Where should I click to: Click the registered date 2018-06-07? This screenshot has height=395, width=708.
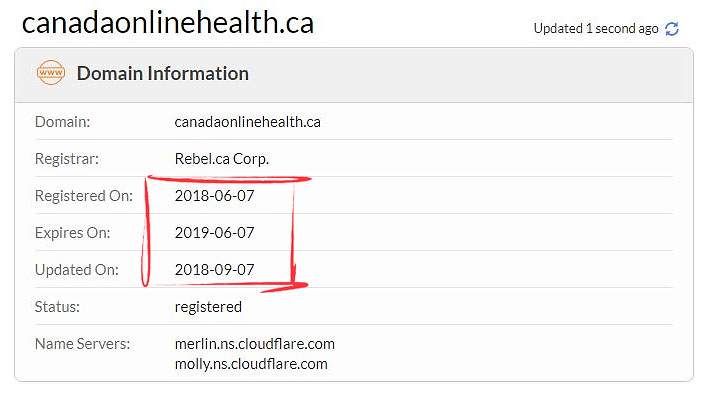(x=214, y=195)
